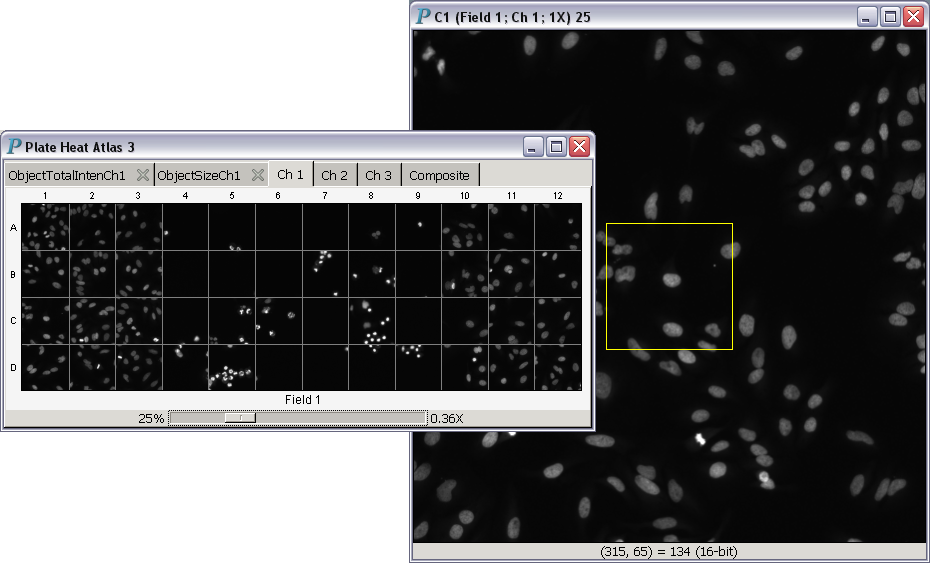
Task: Maximize the Plate Heat Atlas 3 window
Action: tap(556, 147)
